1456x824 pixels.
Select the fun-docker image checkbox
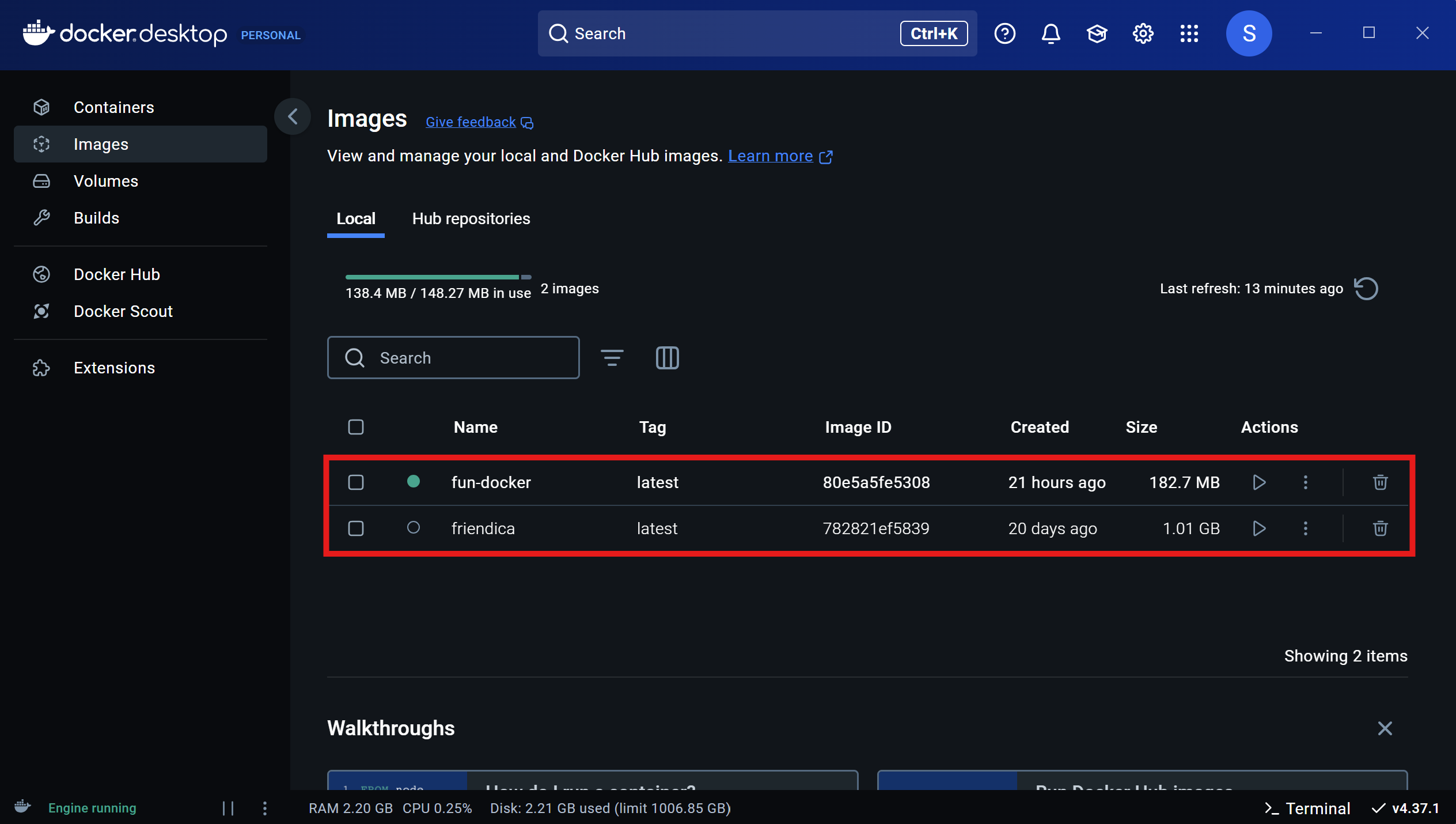(x=356, y=482)
